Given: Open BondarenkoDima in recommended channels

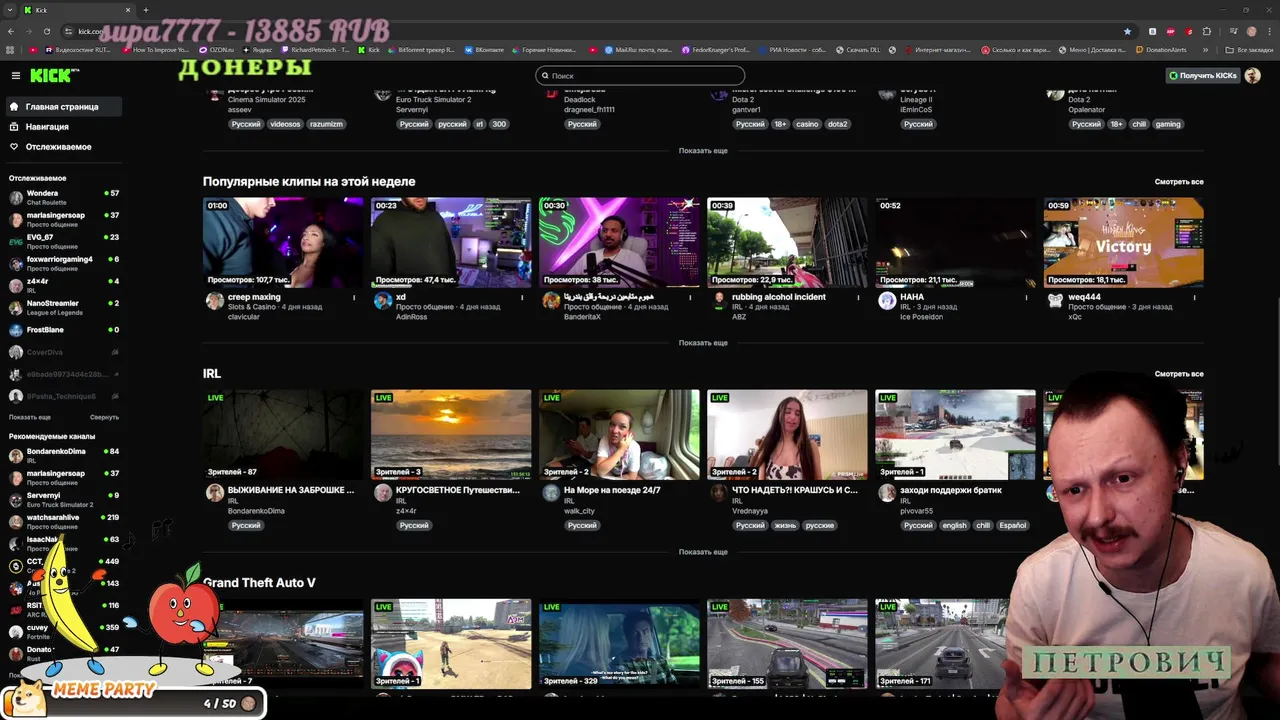Looking at the screenshot, I should tap(63, 455).
